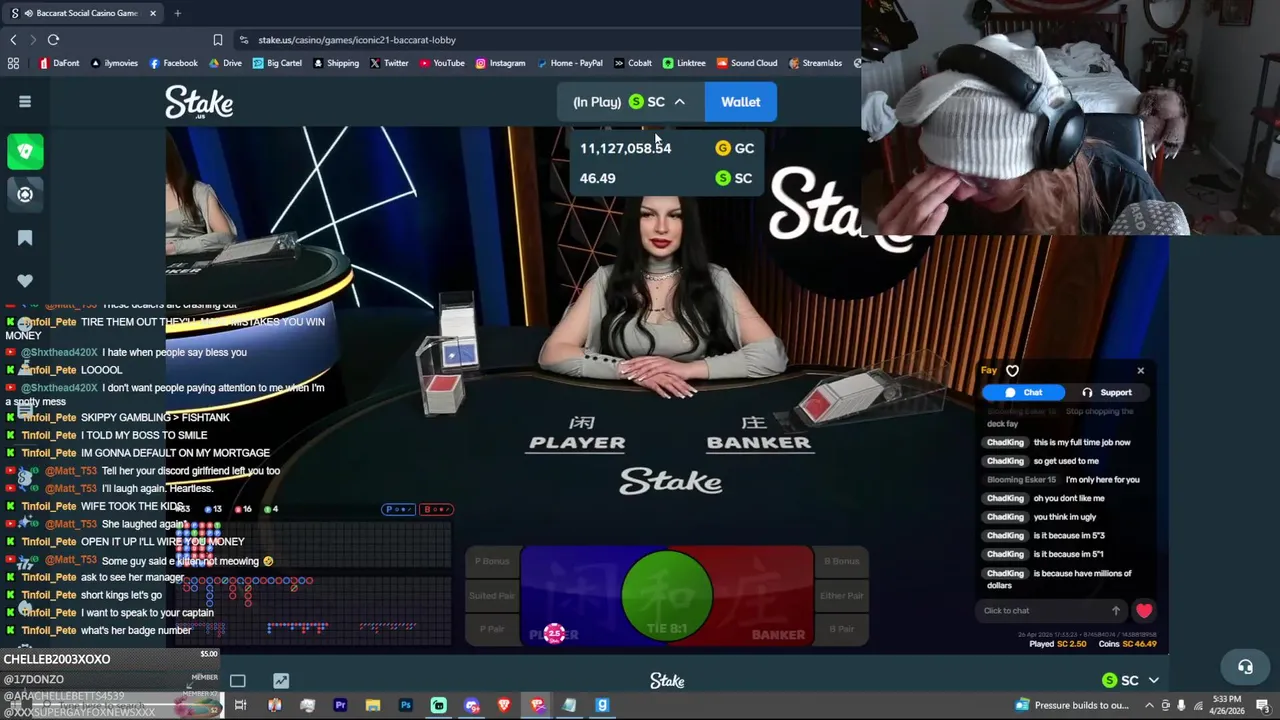
Task: Close the live chat panel
Action: click(1140, 371)
